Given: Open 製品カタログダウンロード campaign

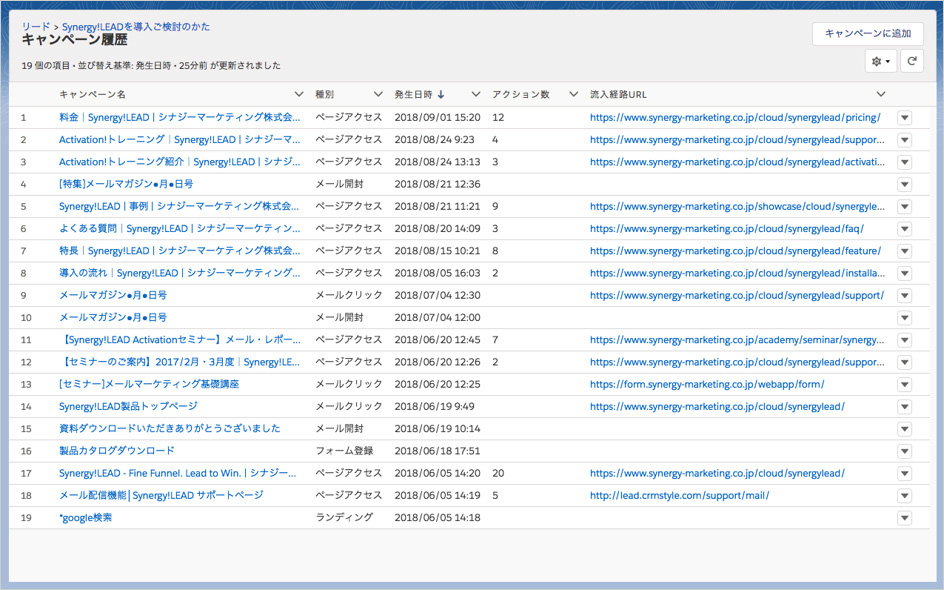Looking at the screenshot, I should click(x=117, y=452).
